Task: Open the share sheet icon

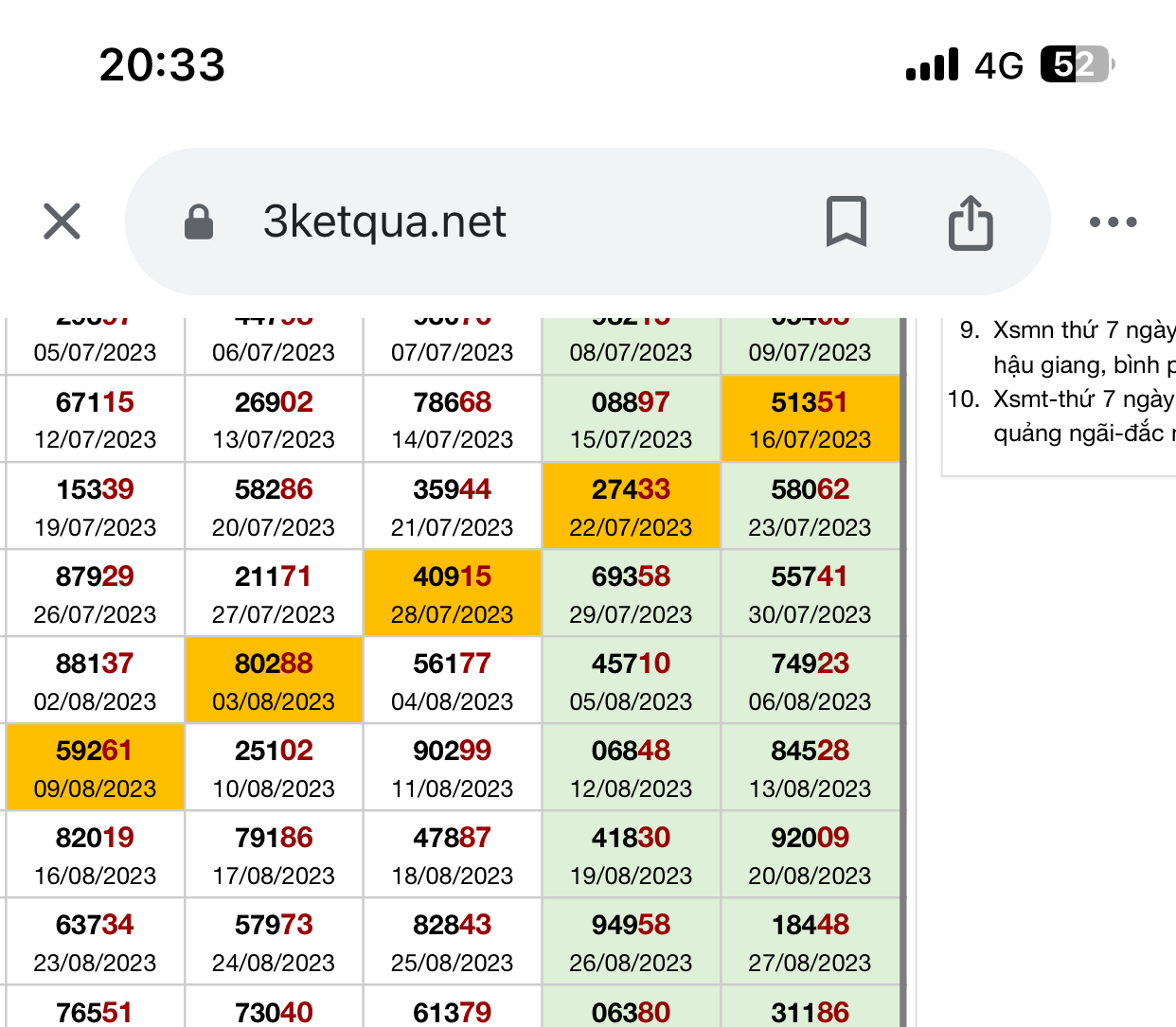Action: [x=971, y=222]
